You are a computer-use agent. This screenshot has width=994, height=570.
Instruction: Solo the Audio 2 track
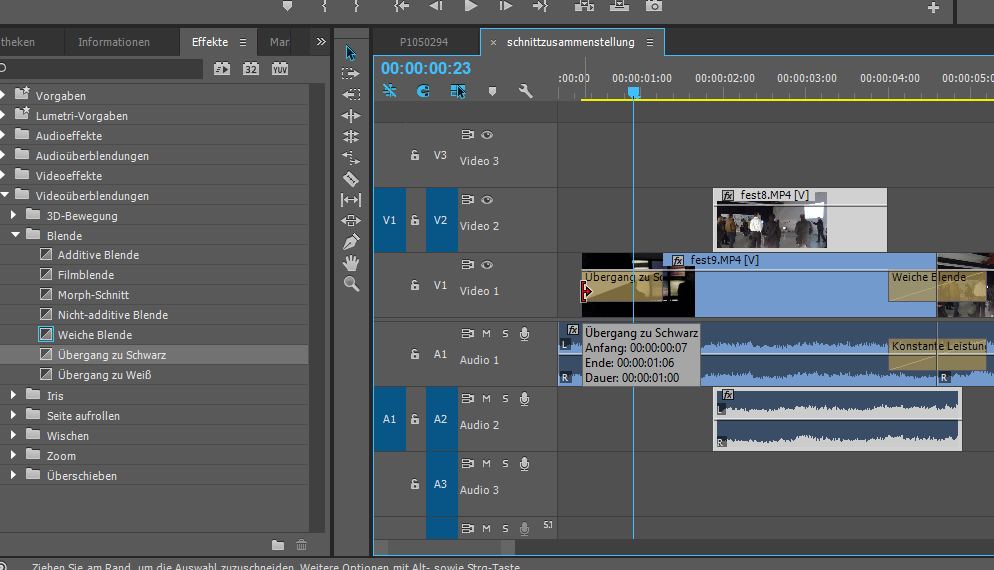coord(505,399)
